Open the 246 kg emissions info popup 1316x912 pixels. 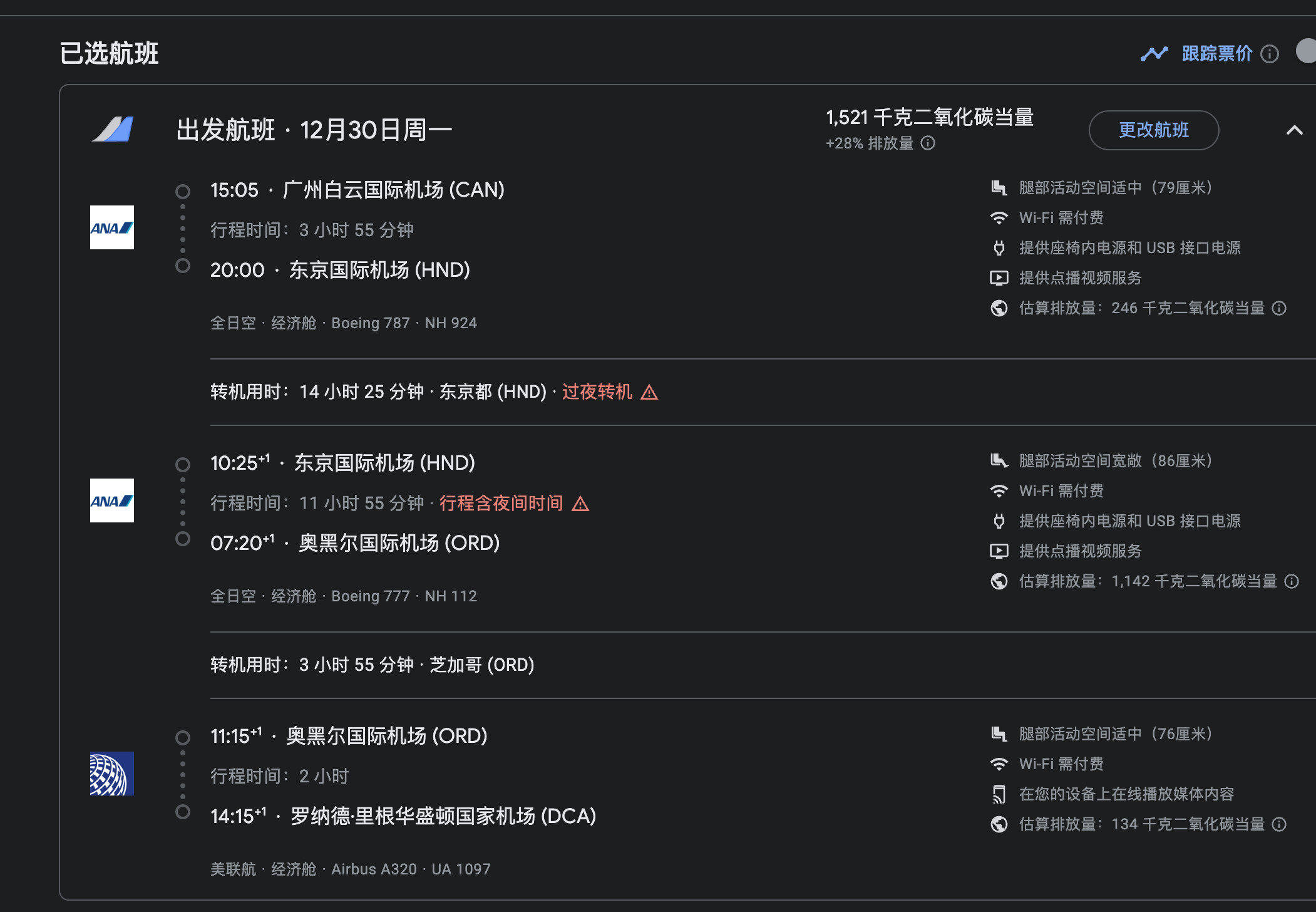[1278, 308]
